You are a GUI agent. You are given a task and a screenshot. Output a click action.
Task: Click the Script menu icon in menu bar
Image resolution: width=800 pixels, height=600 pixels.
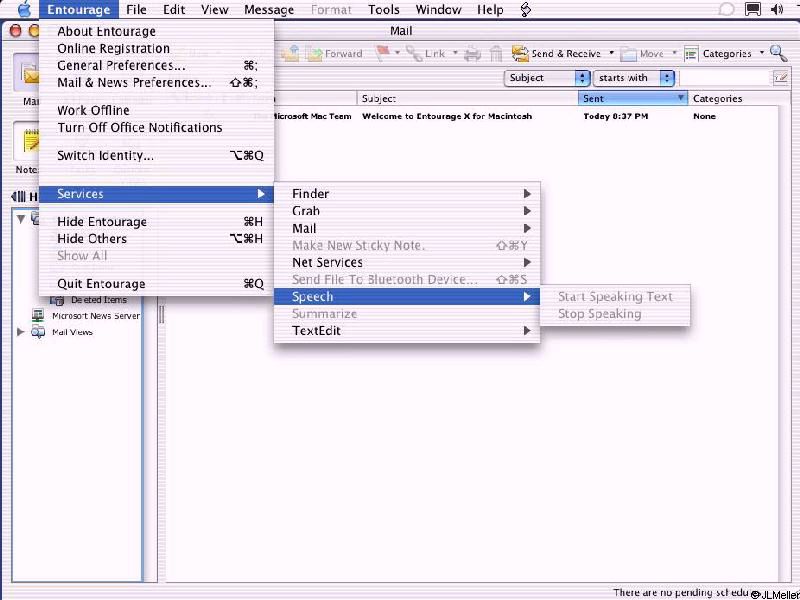(526, 10)
